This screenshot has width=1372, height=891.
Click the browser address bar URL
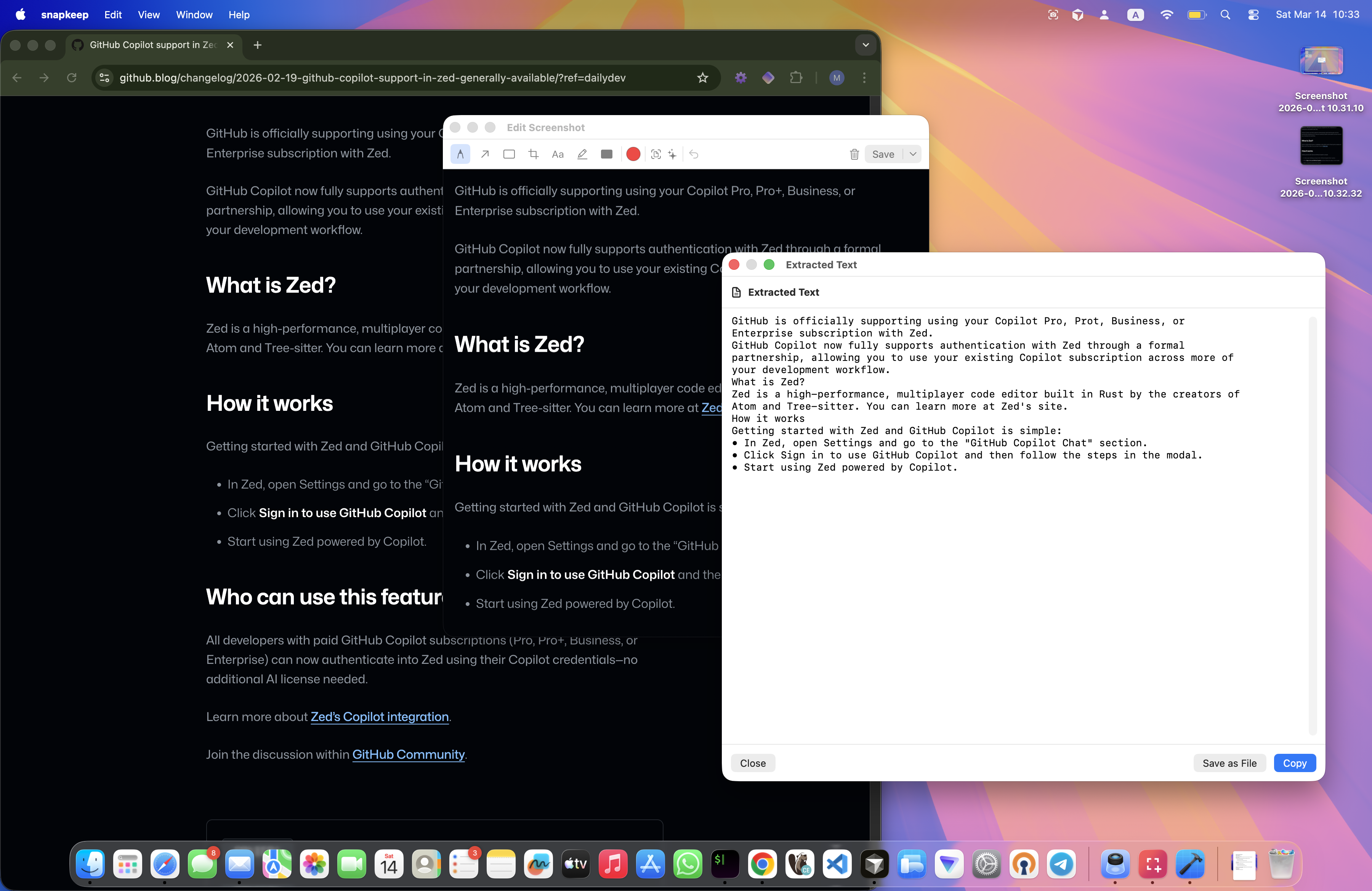tap(372, 78)
